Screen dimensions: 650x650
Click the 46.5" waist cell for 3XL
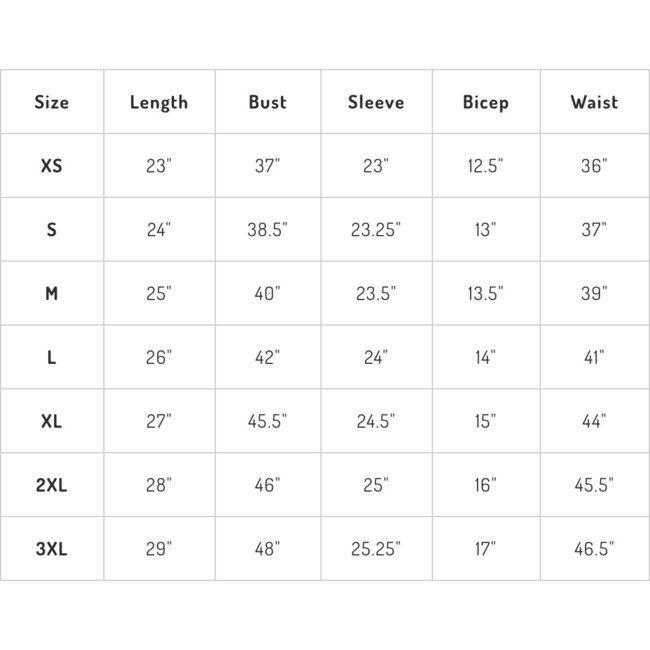[x=594, y=549]
